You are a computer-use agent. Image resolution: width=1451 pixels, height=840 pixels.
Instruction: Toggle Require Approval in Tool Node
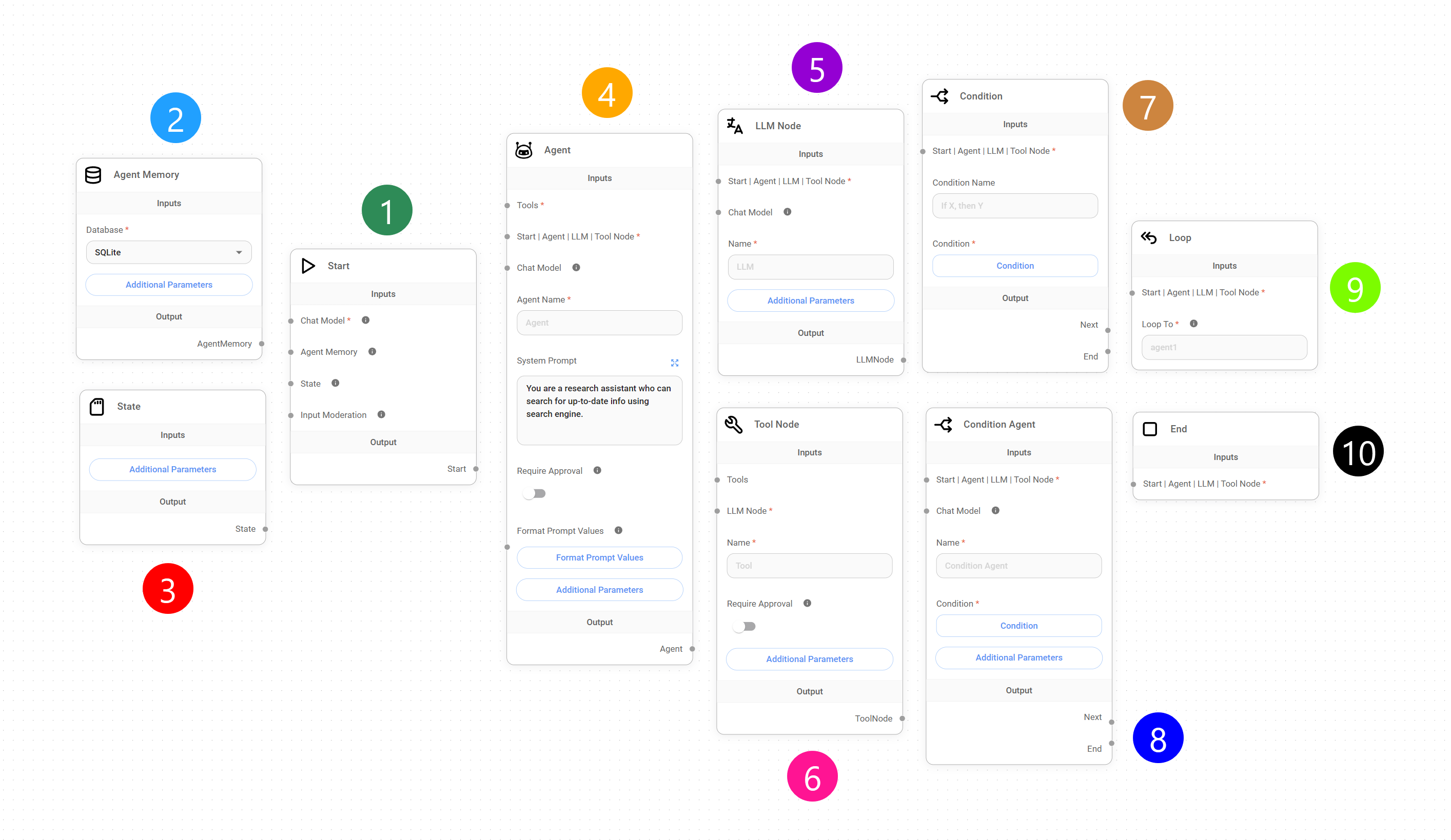[x=744, y=627]
